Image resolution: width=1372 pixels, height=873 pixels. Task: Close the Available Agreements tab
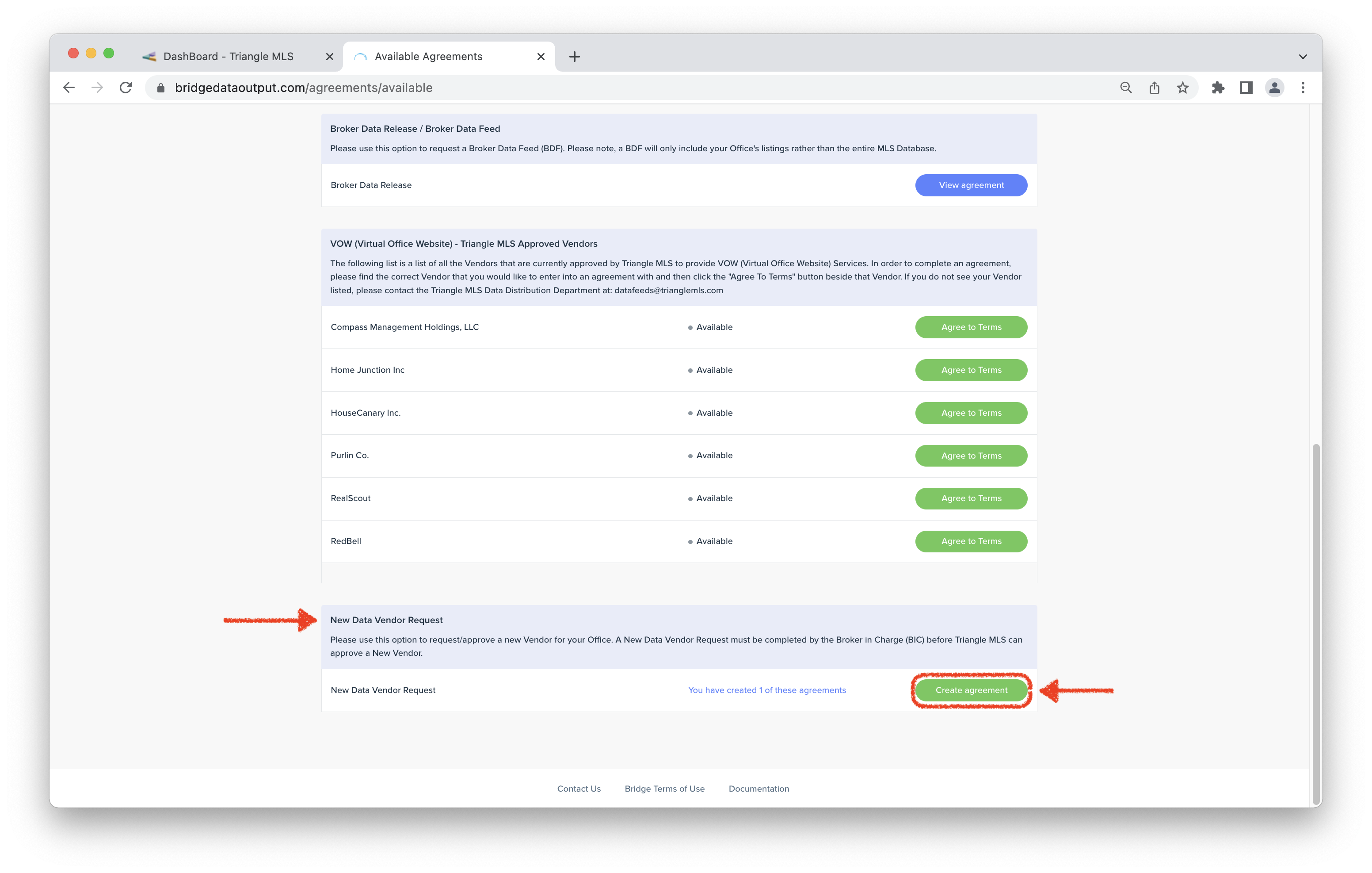tap(541, 57)
